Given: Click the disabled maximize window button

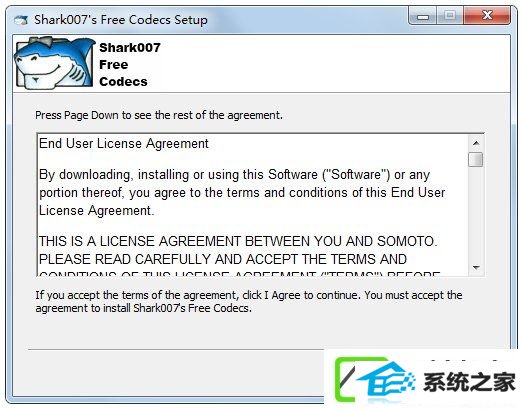Looking at the screenshot, I should coord(450,16).
